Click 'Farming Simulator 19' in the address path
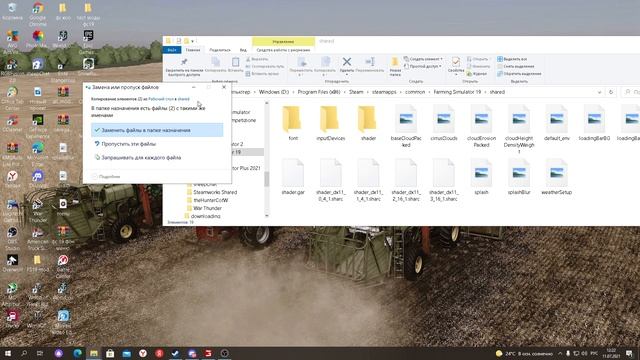Viewport: 640px width, 360px height. pos(457,92)
